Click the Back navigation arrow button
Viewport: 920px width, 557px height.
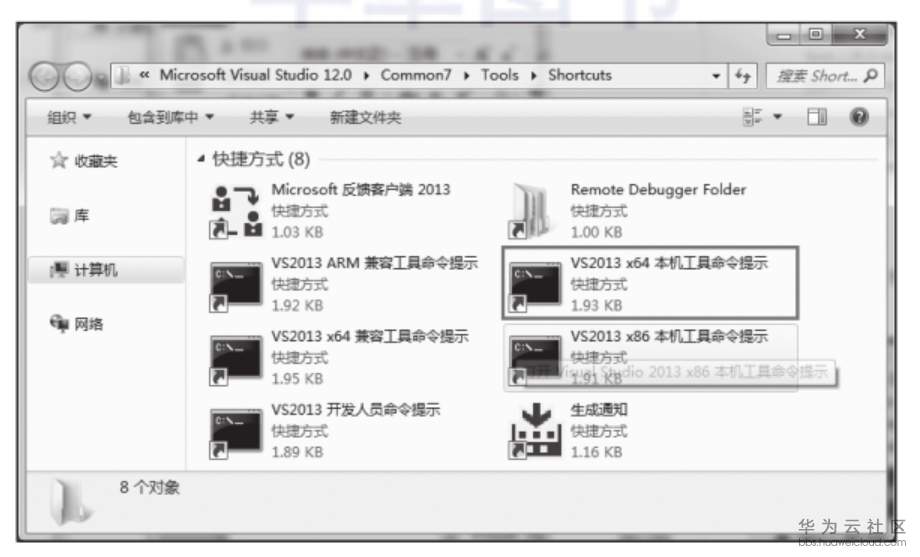point(44,76)
